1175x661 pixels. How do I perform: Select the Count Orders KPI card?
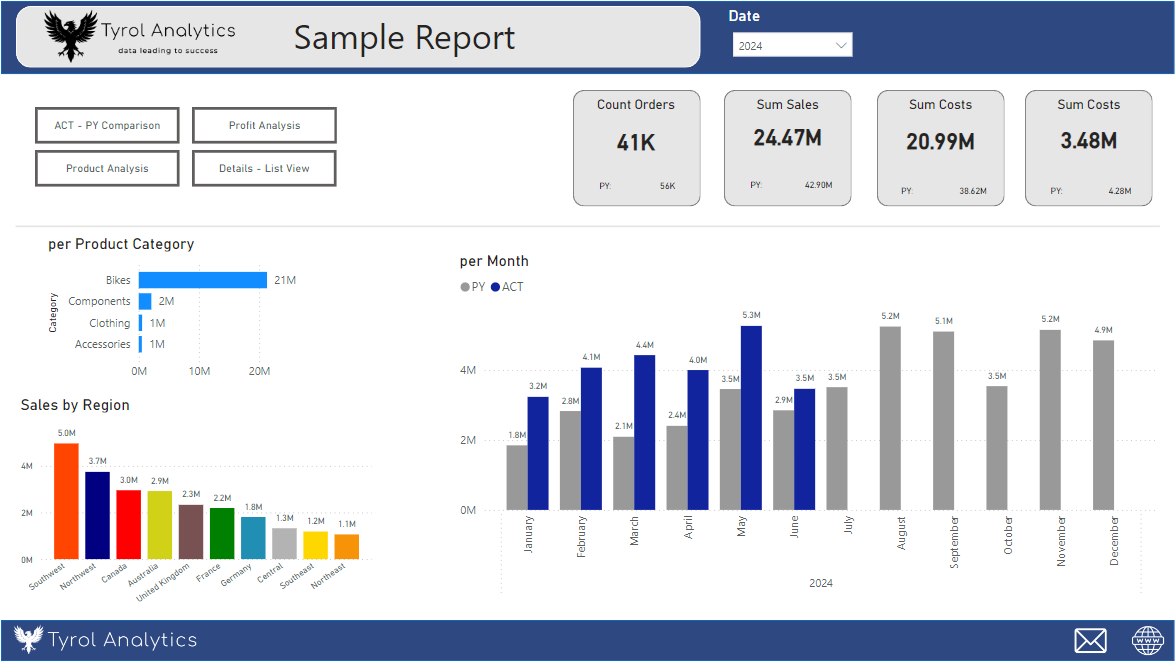(x=636, y=148)
